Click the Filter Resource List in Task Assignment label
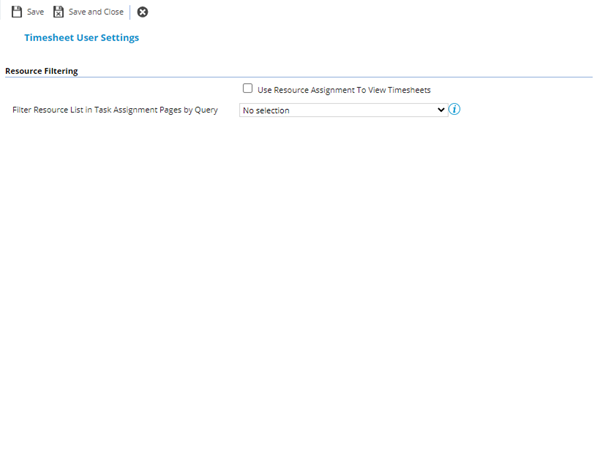This screenshot has width=600, height=449. [x=115, y=110]
